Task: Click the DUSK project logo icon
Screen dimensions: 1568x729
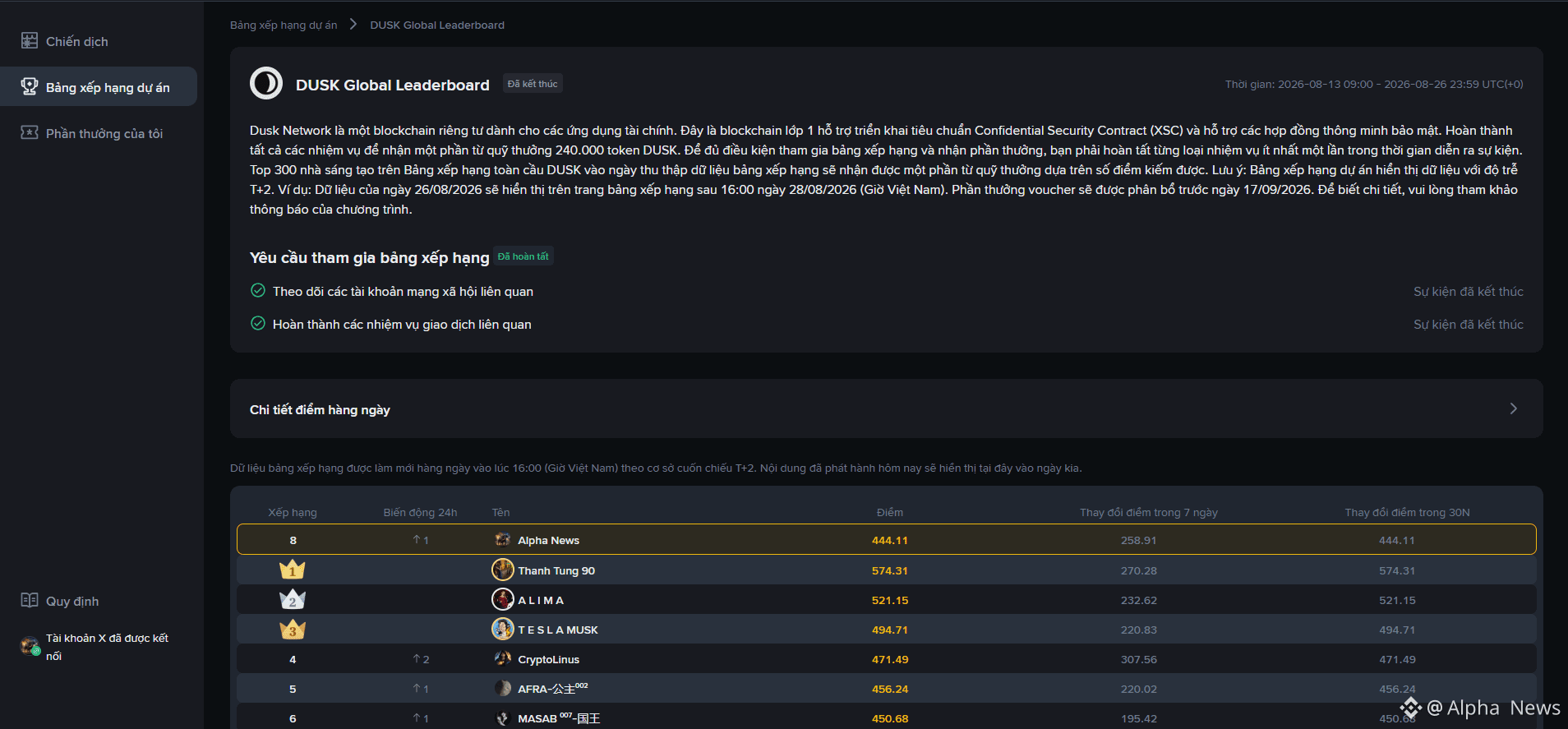Action: (x=266, y=83)
